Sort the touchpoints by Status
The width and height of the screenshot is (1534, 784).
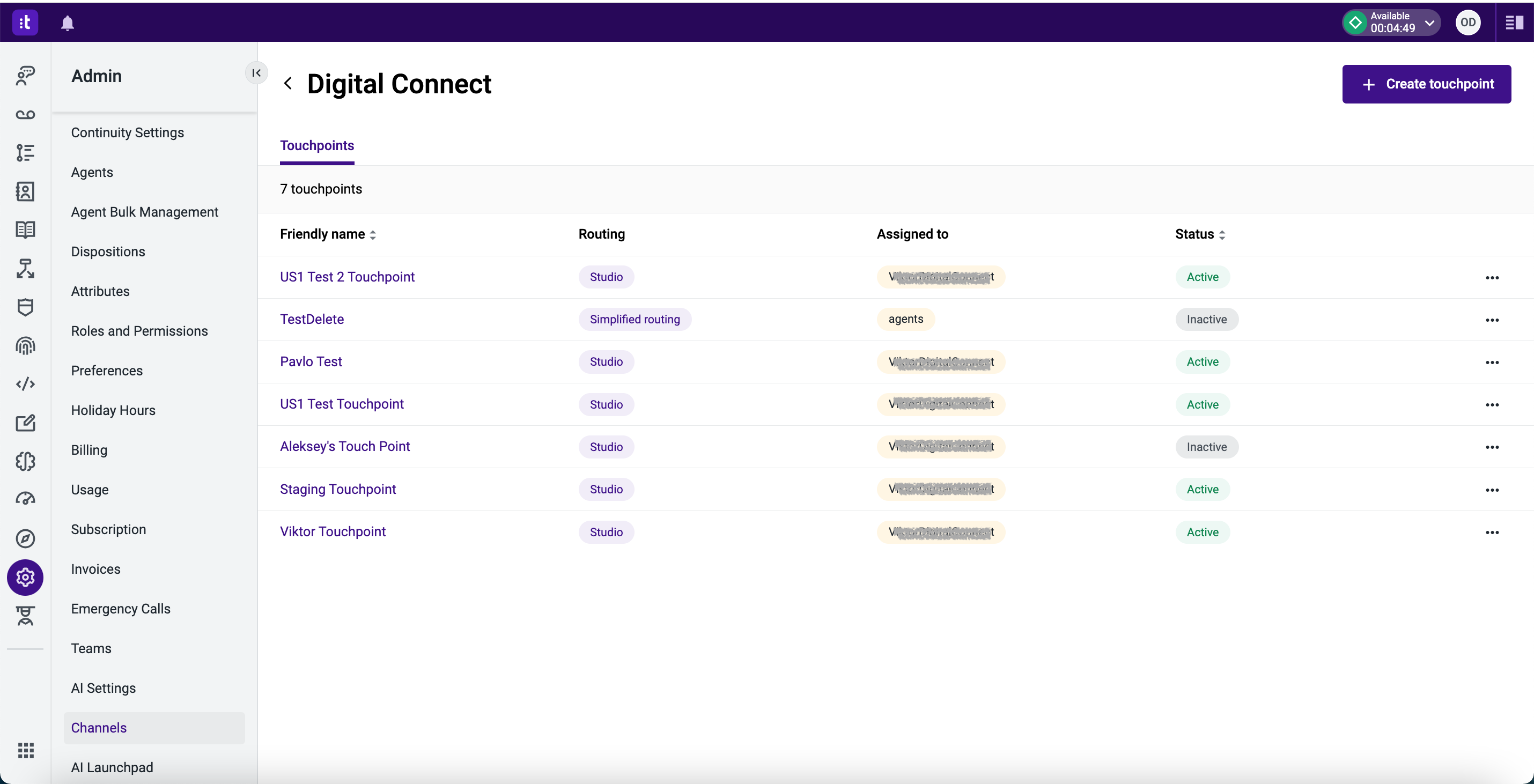click(1222, 234)
